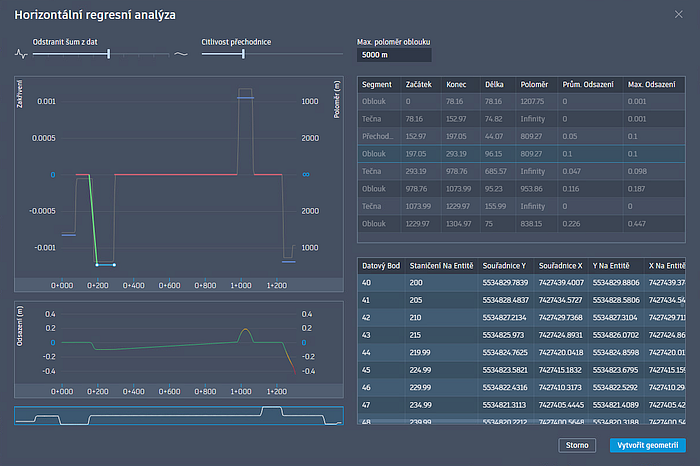This screenshot has width=700, height=466.
Task: Sort by the Segment column header
Action: pyautogui.click(x=377, y=85)
